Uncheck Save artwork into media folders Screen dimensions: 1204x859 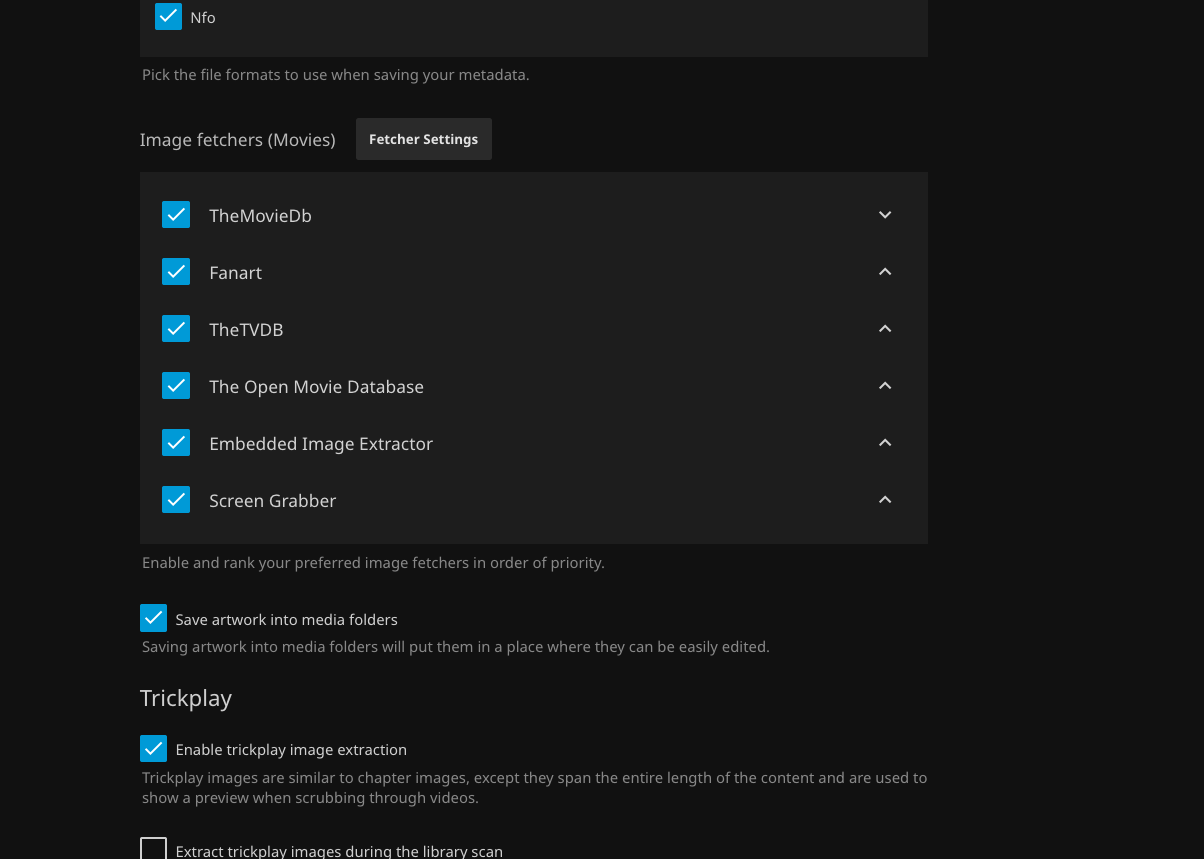coord(153,618)
